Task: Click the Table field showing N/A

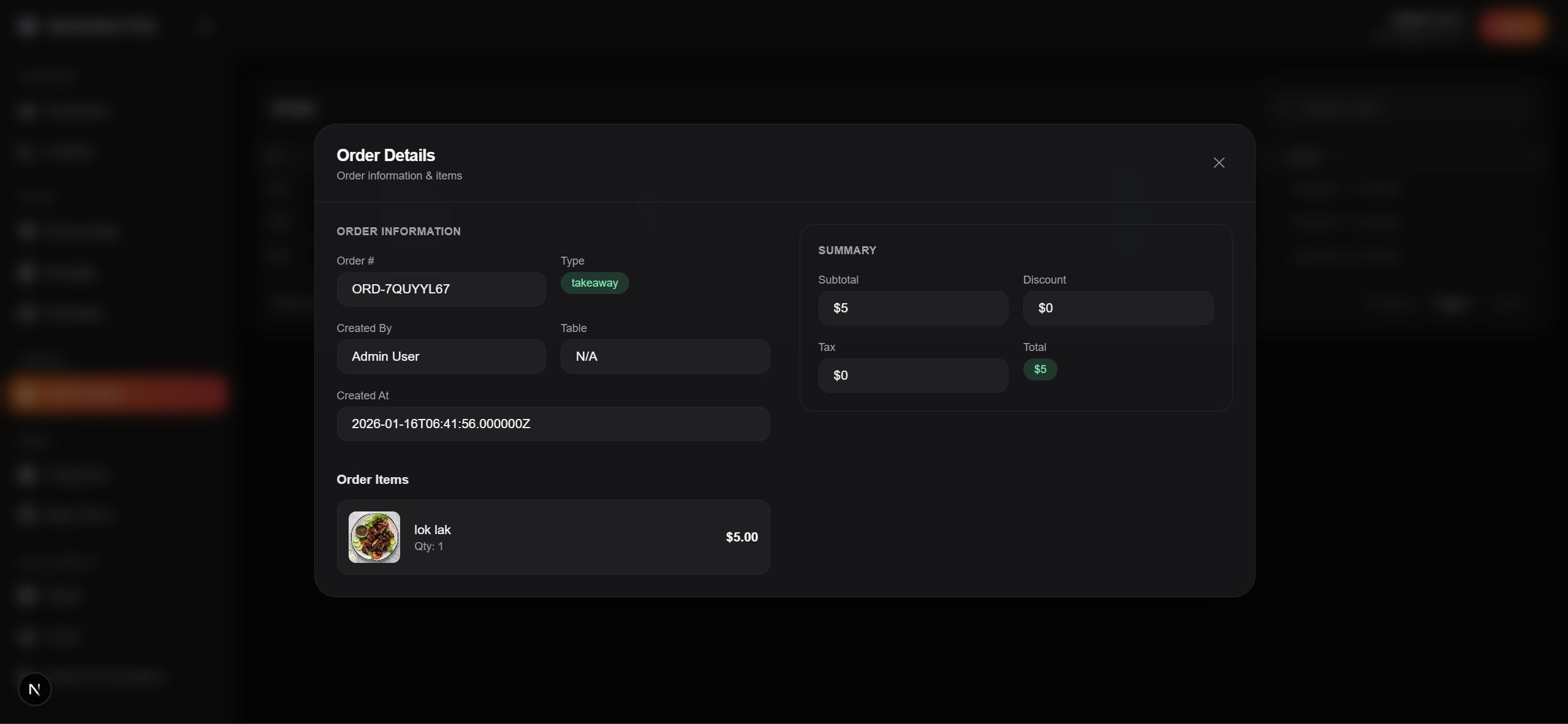Action: pos(664,356)
